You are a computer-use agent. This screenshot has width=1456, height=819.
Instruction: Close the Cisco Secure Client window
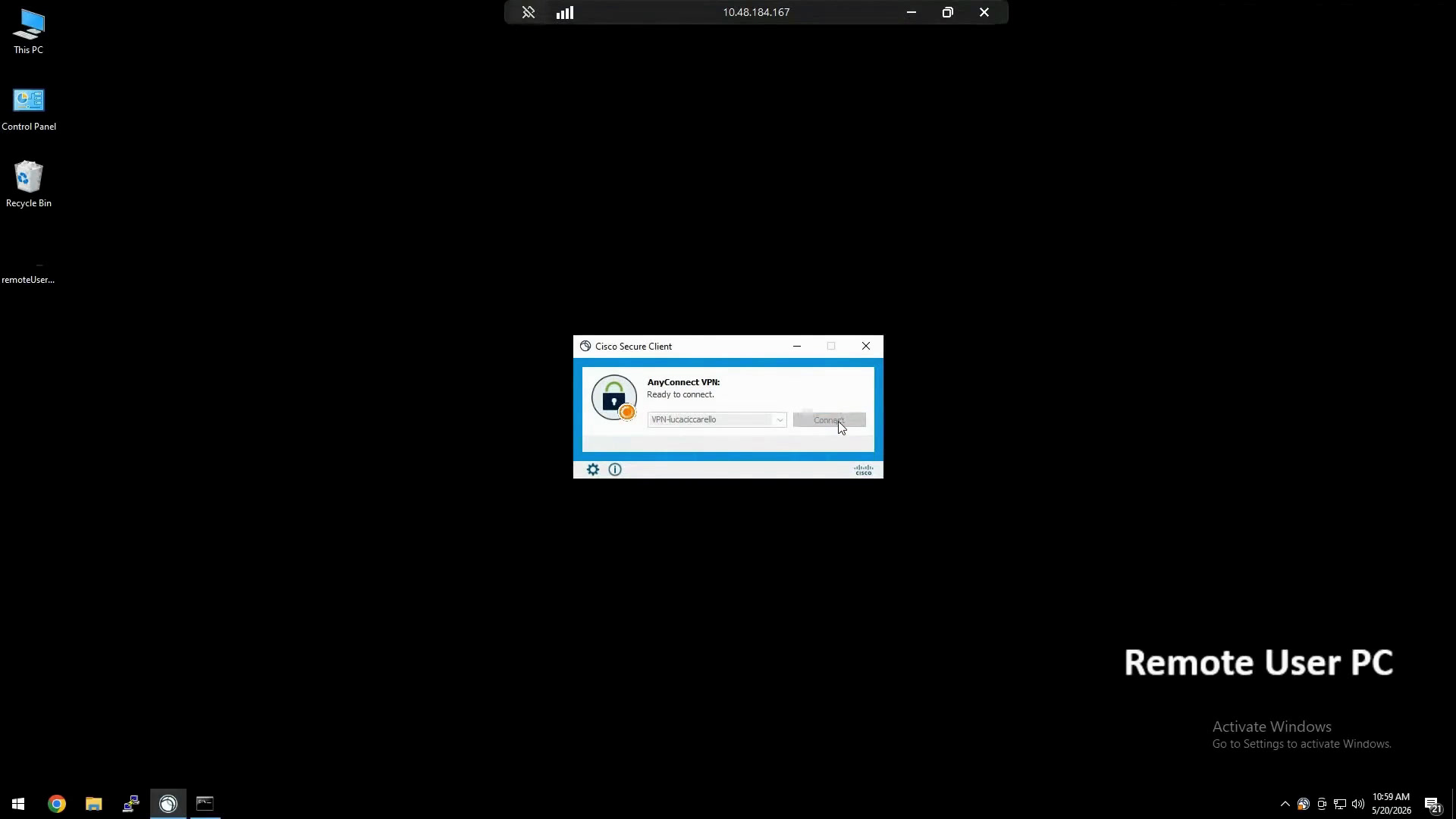(x=866, y=346)
